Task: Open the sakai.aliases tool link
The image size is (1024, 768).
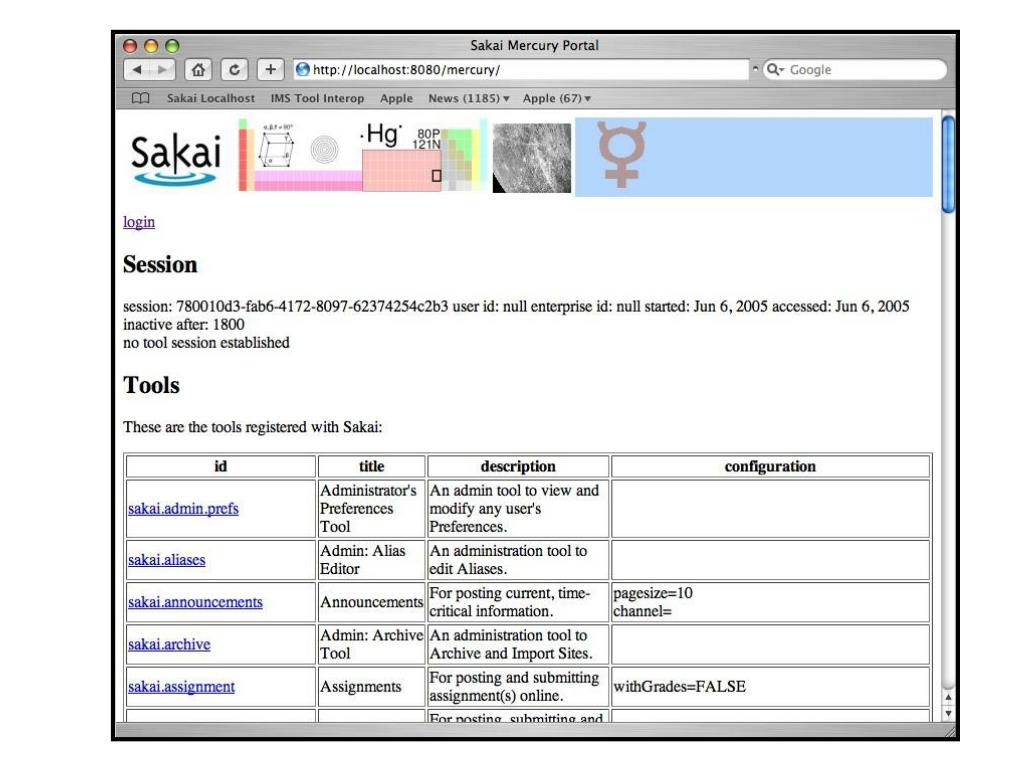Action: (x=167, y=560)
